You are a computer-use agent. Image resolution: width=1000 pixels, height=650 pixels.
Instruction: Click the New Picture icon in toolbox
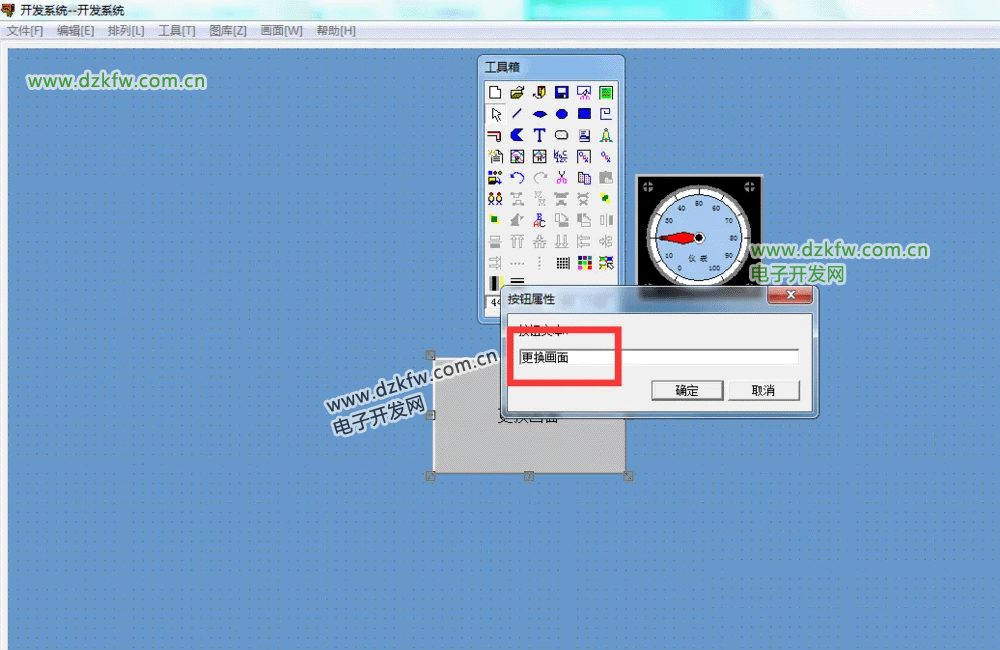(495, 92)
